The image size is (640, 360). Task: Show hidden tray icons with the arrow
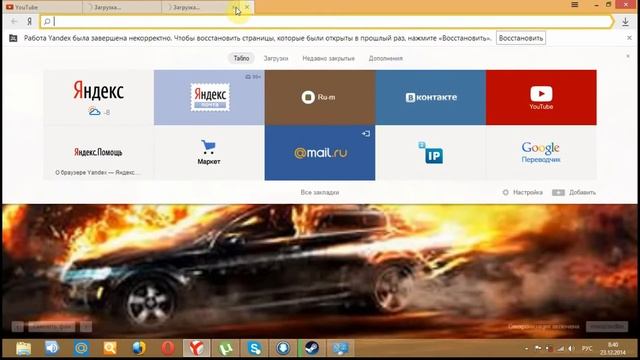tap(527, 349)
